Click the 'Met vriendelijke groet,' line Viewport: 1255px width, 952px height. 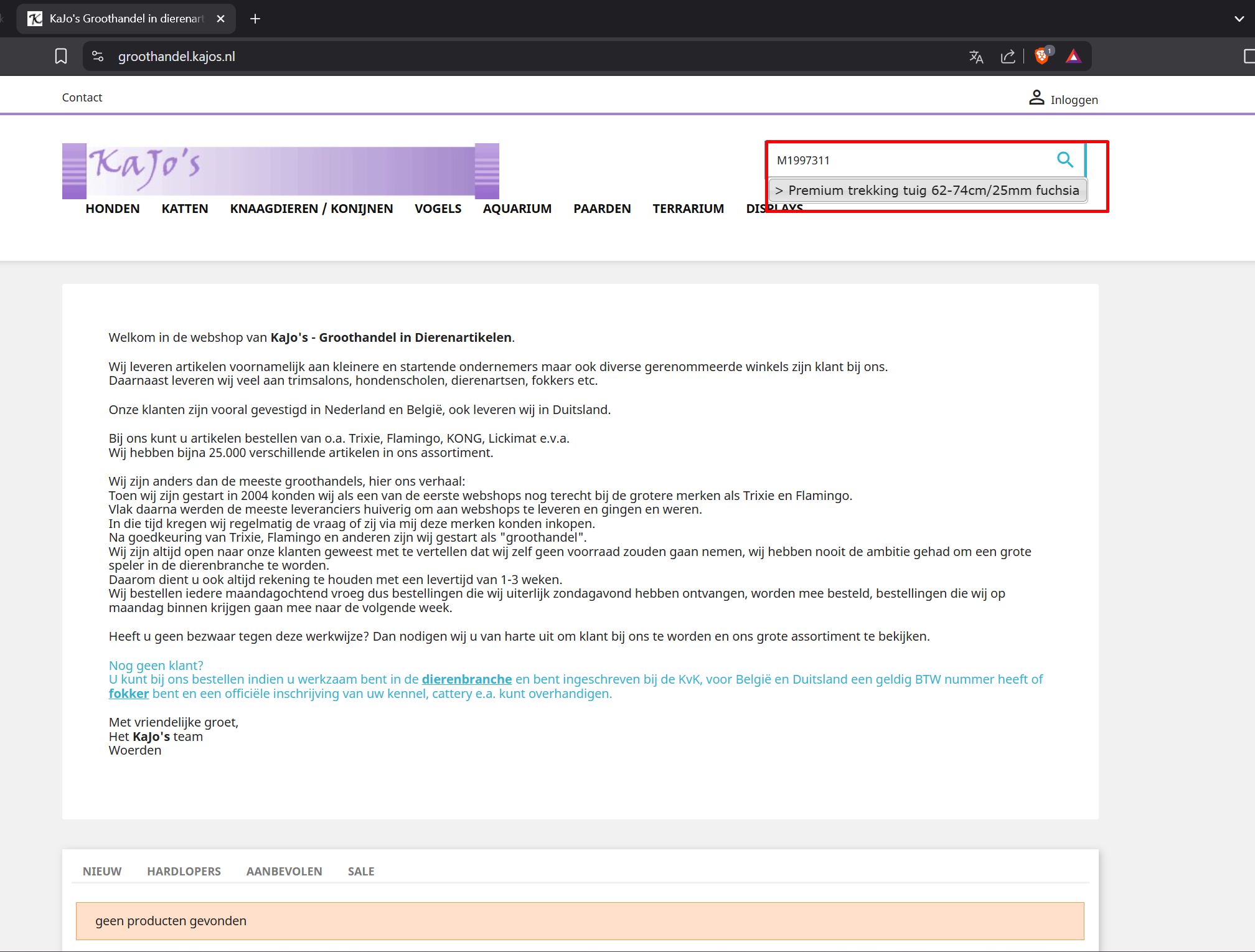[x=174, y=722]
